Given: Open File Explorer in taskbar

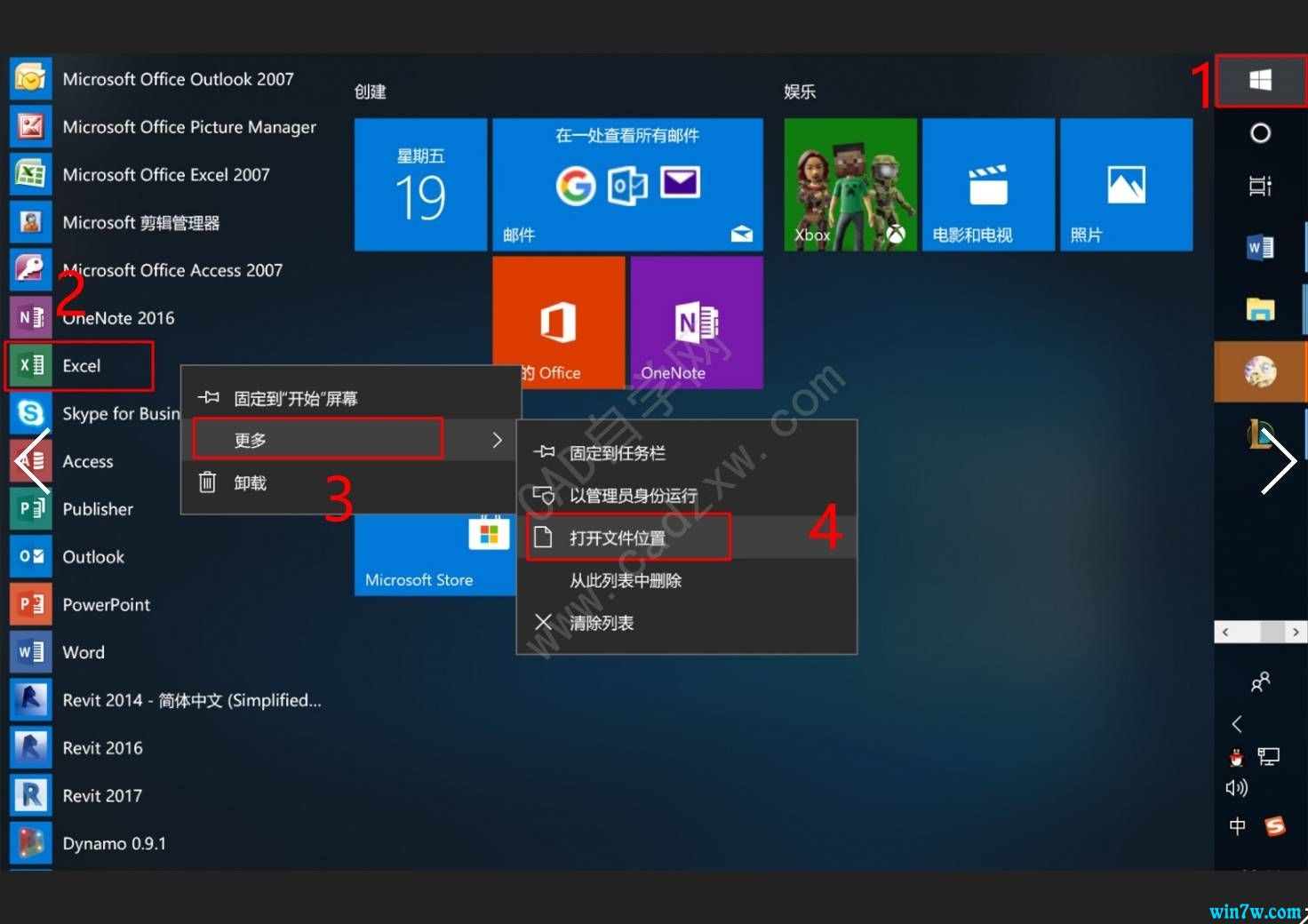Looking at the screenshot, I should coord(1260,309).
